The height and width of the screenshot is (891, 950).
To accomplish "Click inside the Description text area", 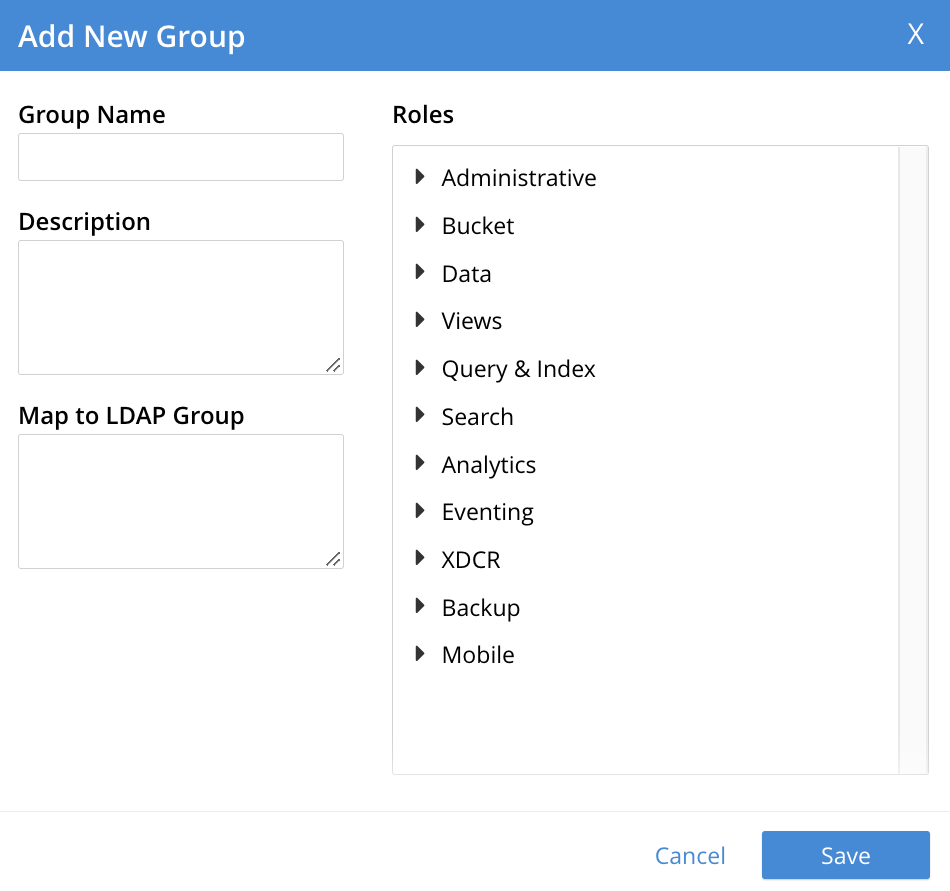I will tap(180, 305).
